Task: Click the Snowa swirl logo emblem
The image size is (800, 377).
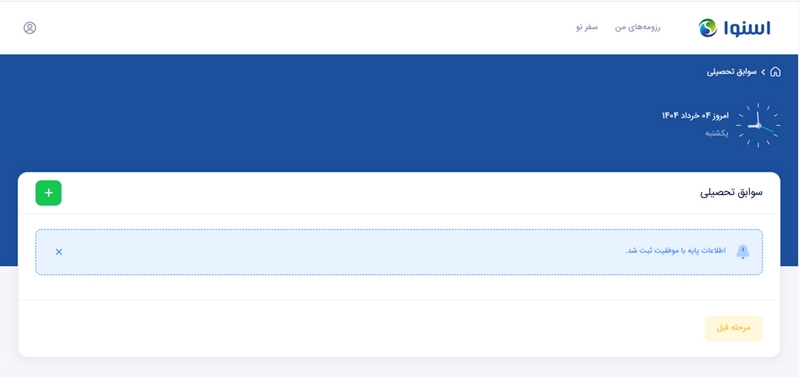Action: (x=708, y=28)
